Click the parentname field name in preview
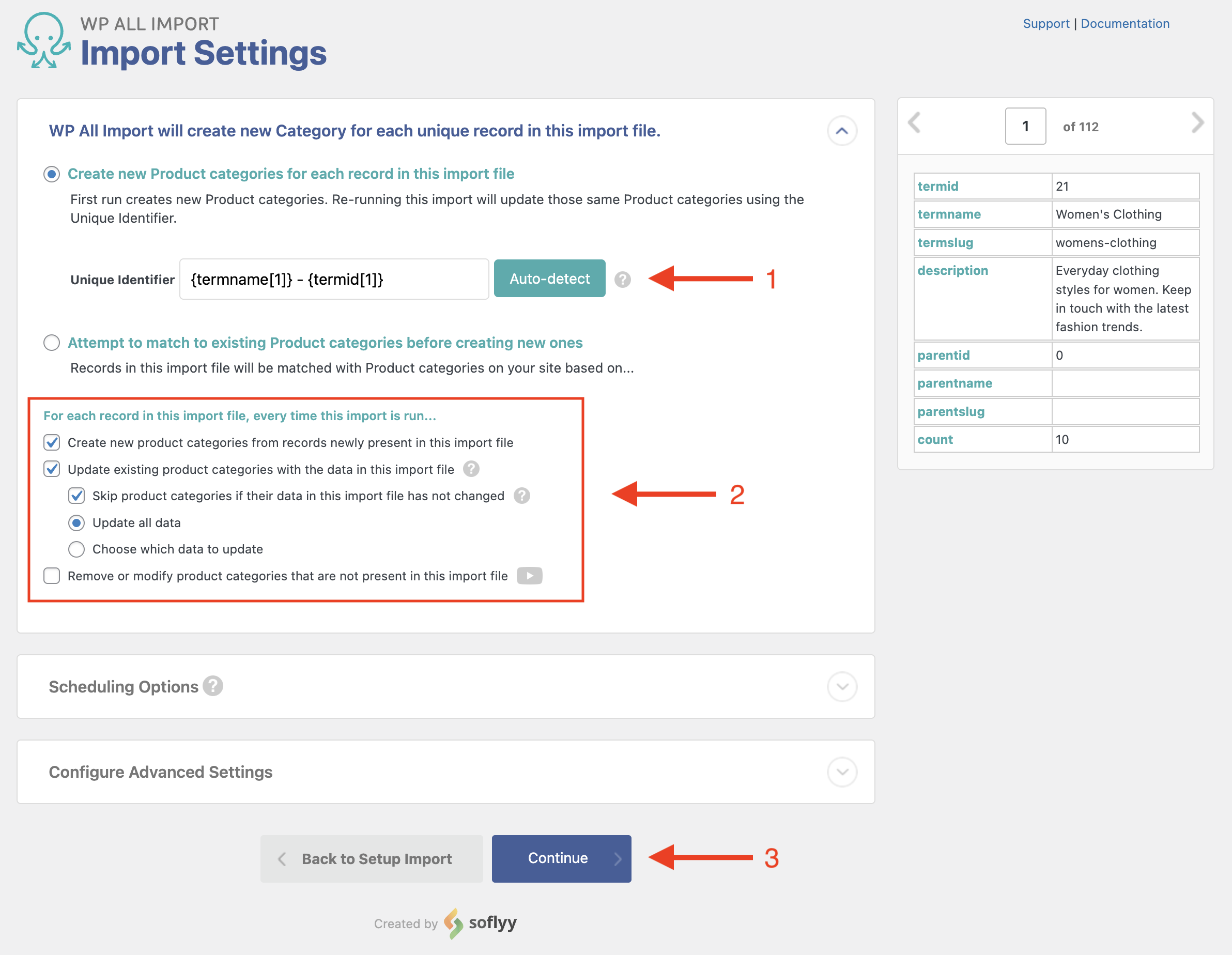 (954, 383)
